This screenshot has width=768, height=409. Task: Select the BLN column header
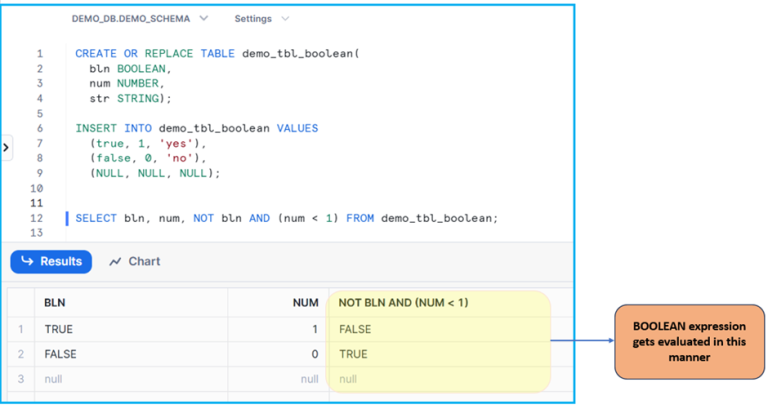[55, 303]
